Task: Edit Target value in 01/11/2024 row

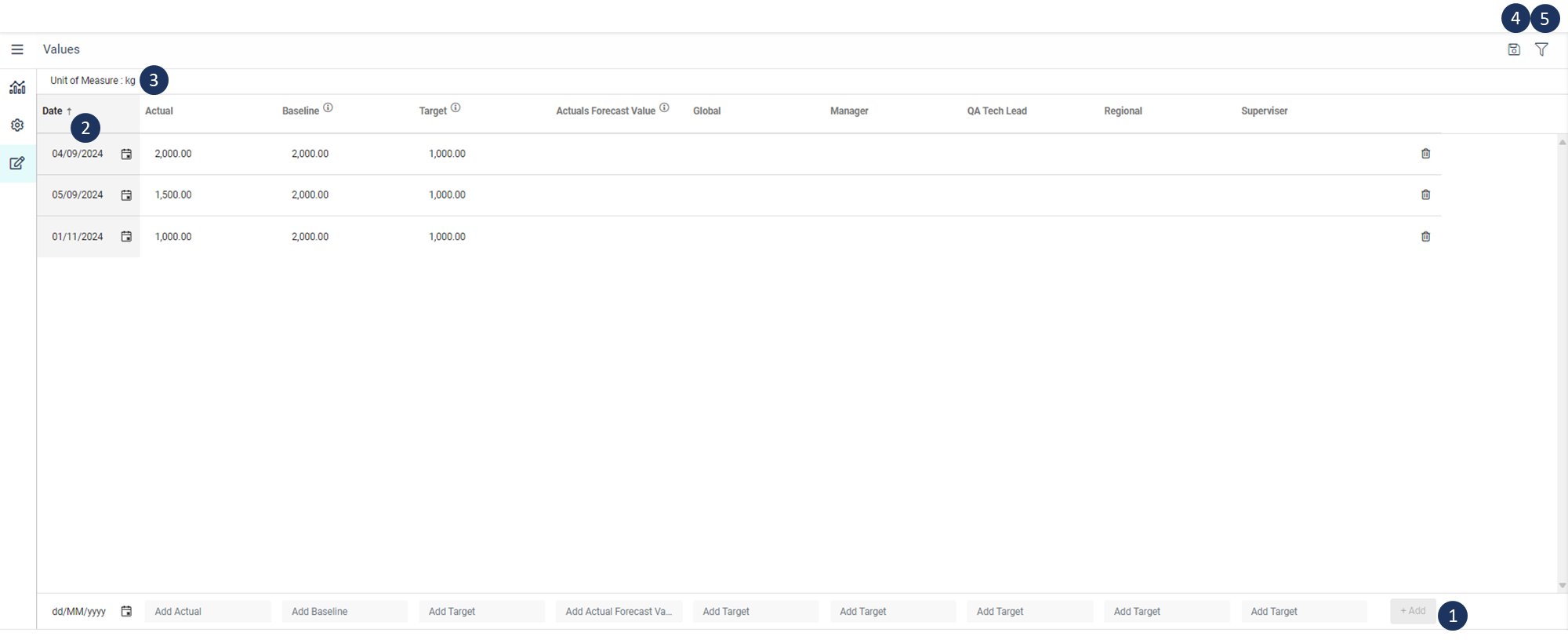Action: (447, 236)
